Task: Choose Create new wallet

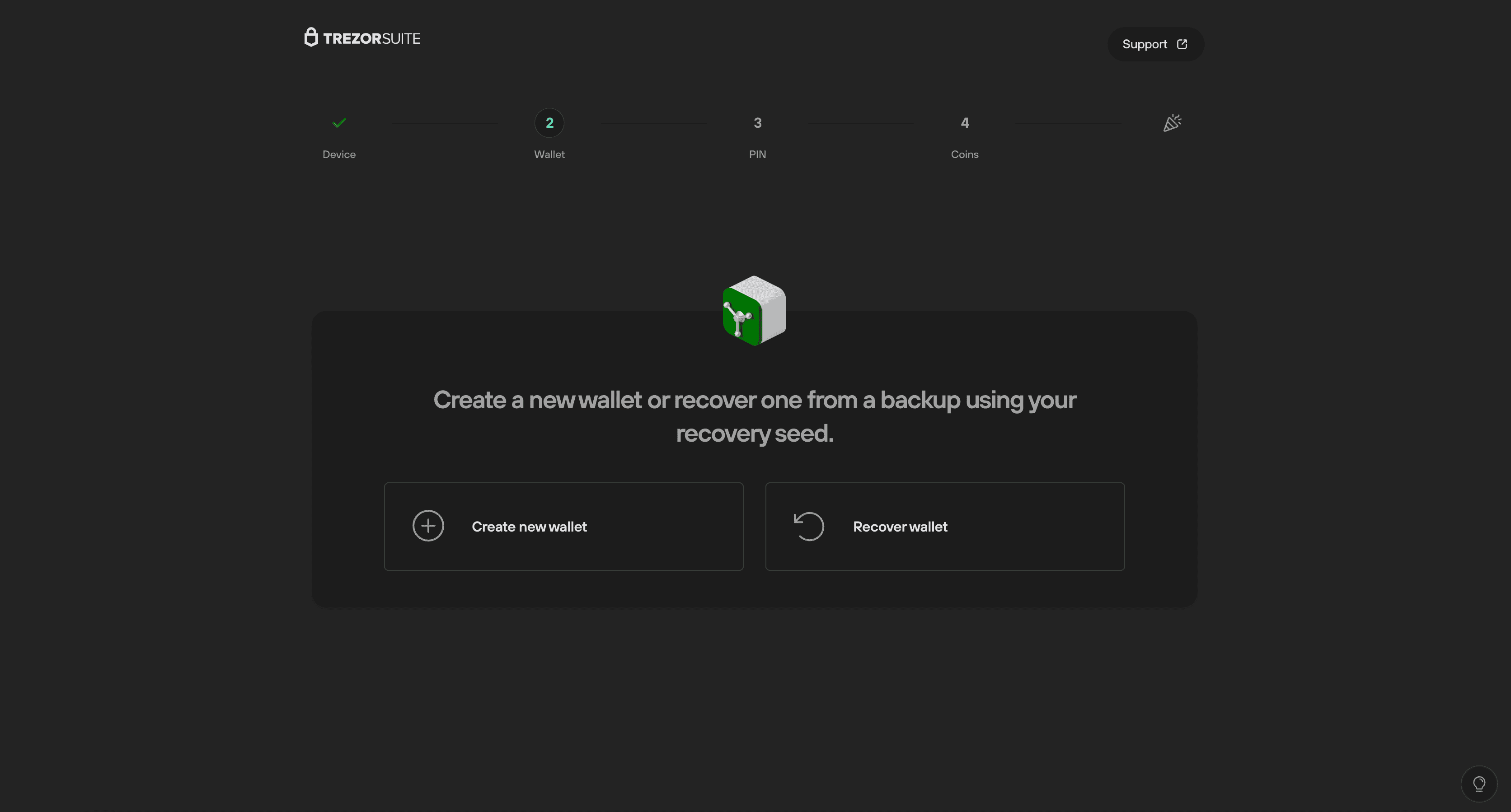Action: tap(563, 526)
